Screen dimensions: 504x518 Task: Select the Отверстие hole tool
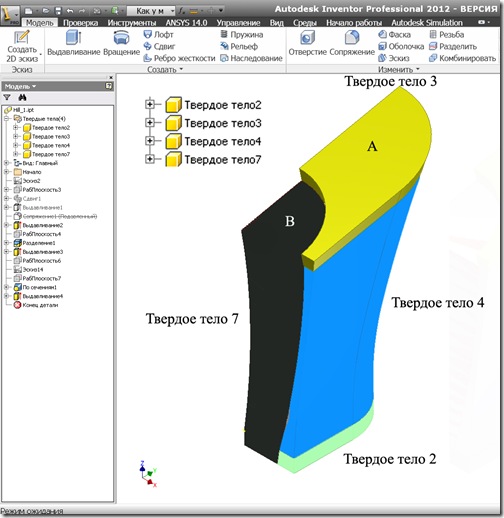click(307, 43)
